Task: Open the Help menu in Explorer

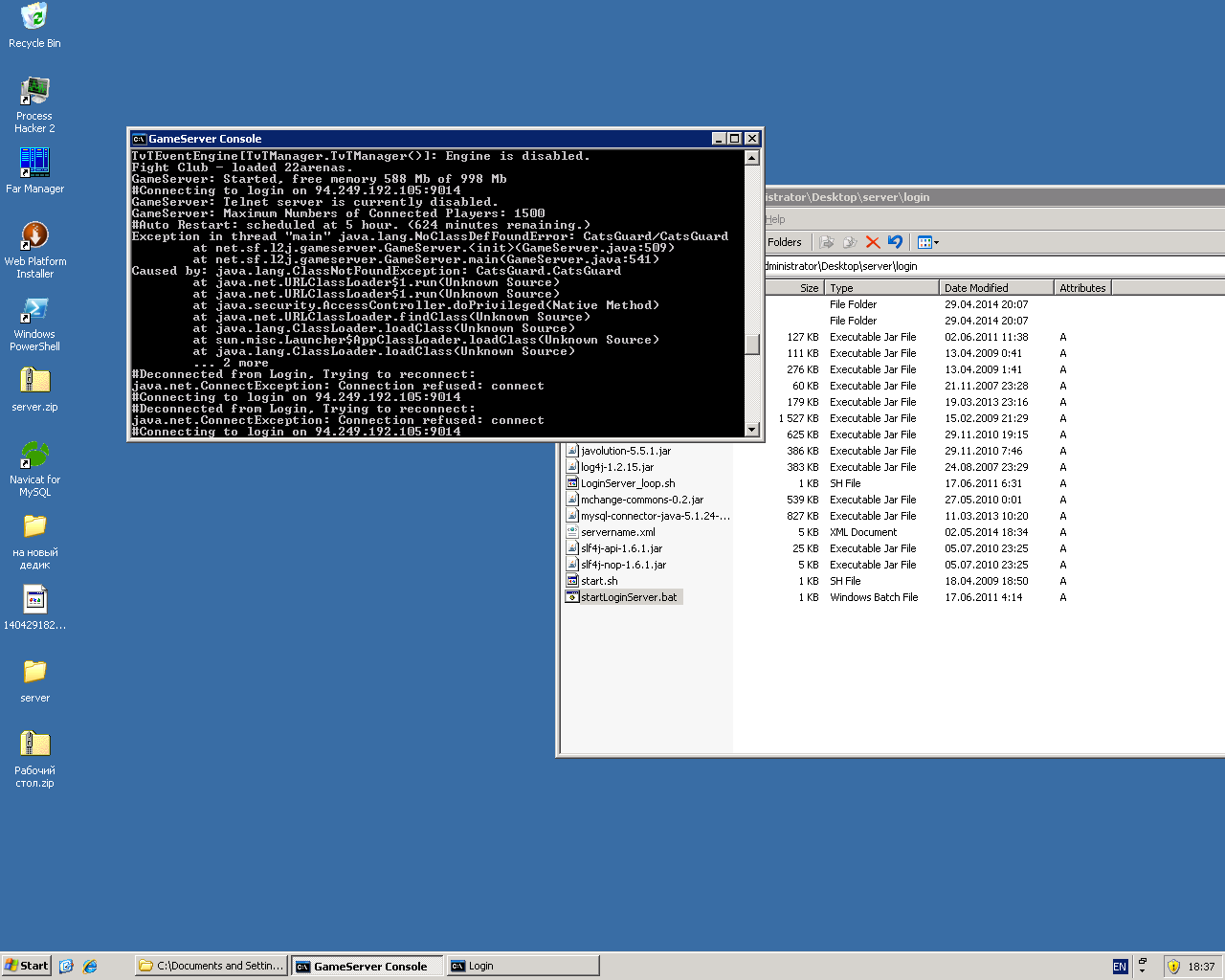Action: (x=775, y=219)
